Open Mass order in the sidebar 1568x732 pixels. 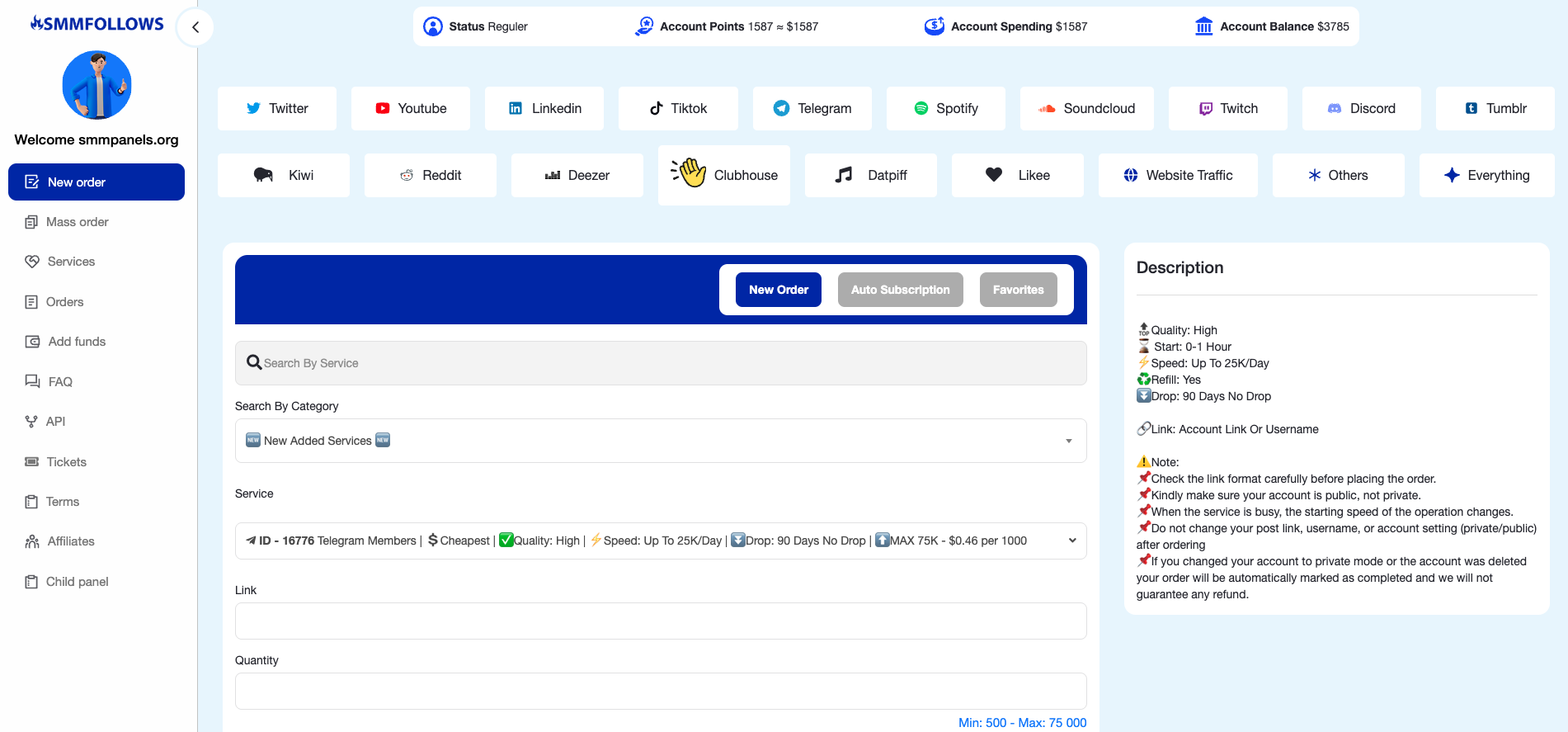click(77, 222)
